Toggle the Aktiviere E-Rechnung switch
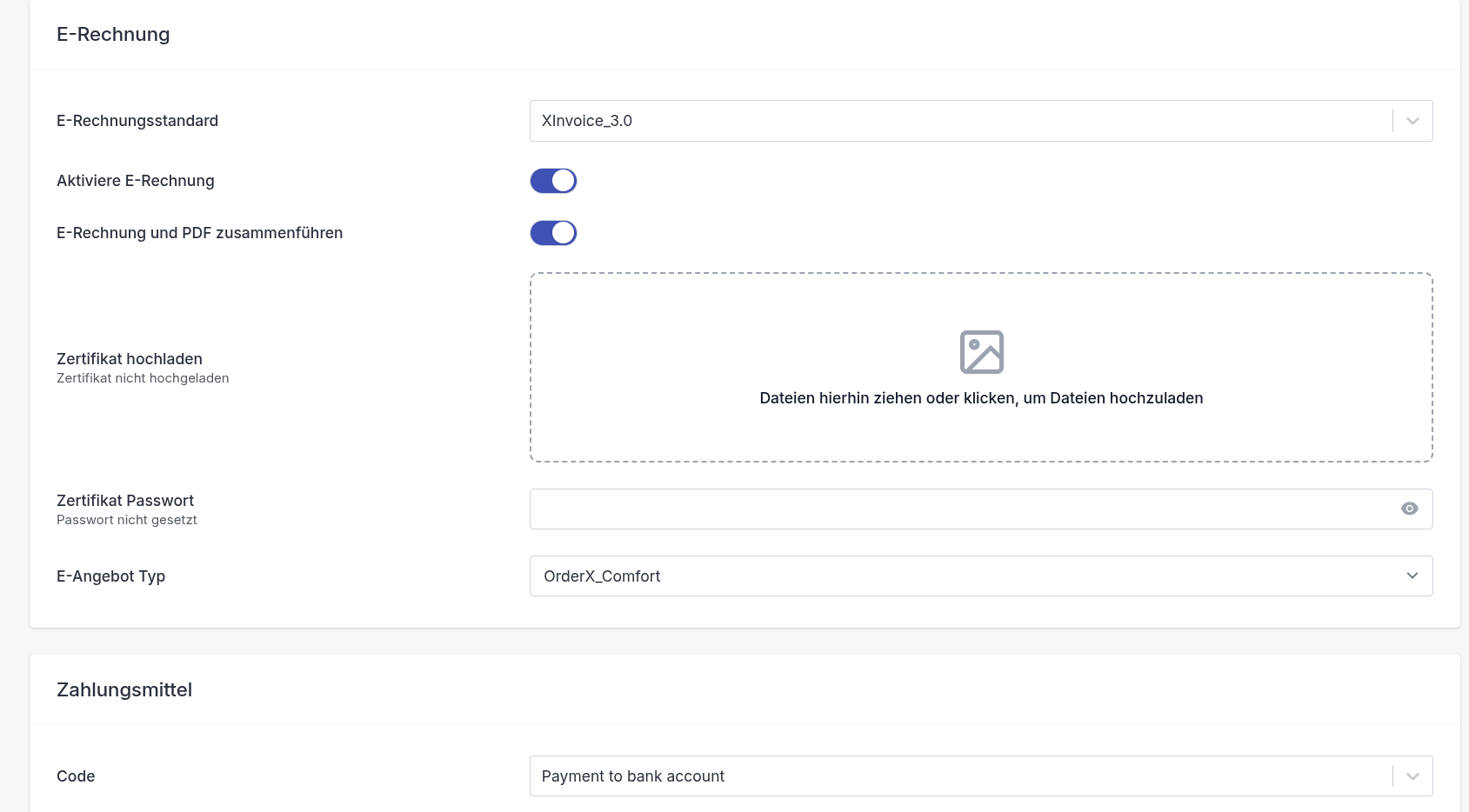 (x=553, y=181)
